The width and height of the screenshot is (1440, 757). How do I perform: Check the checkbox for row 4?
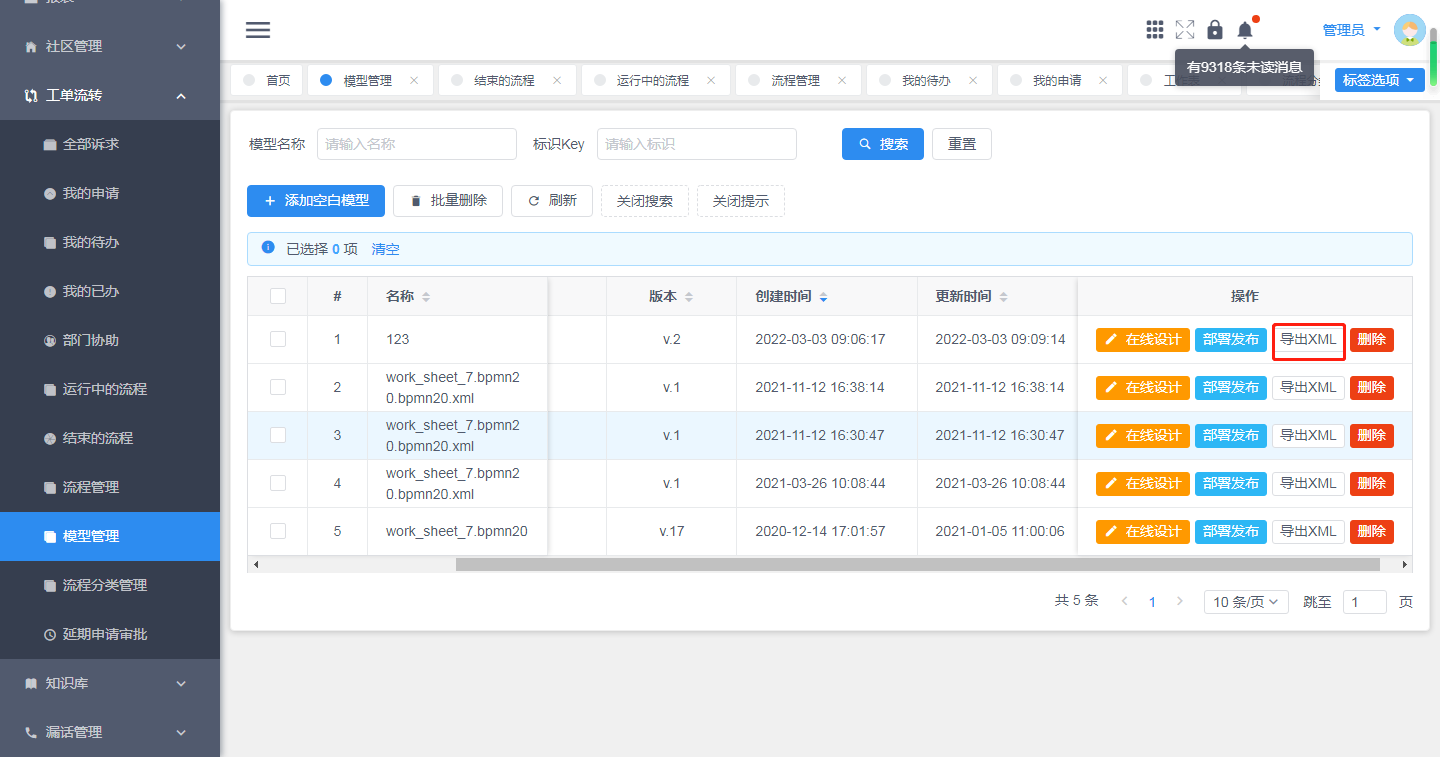[x=278, y=483]
